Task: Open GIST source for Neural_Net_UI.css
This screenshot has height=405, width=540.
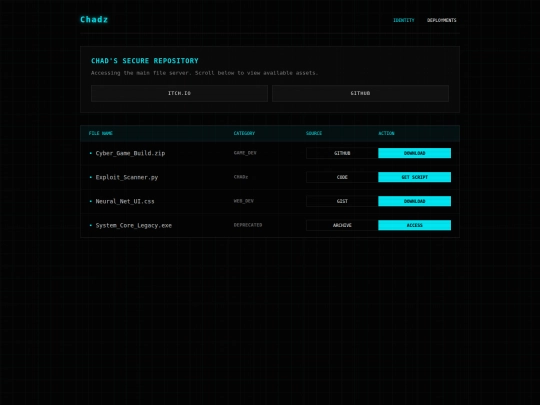Action: (x=342, y=201)
